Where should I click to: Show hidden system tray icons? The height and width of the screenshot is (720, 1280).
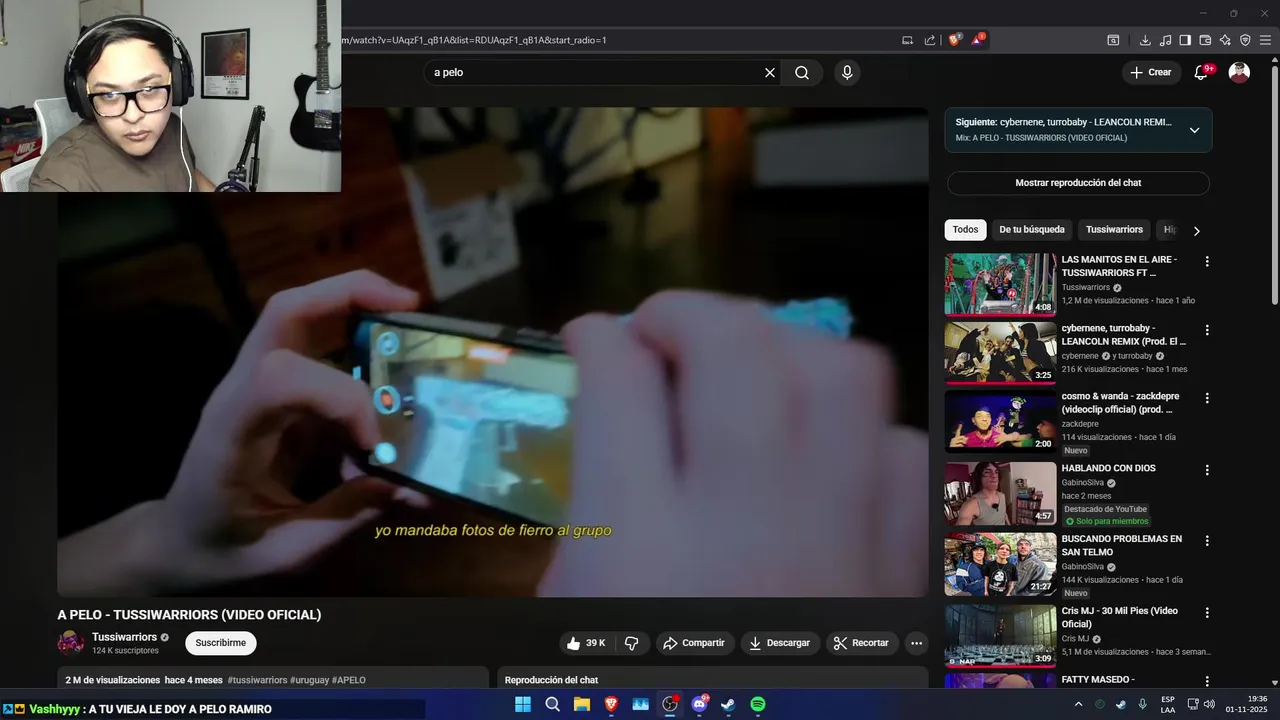point(1078,705)
